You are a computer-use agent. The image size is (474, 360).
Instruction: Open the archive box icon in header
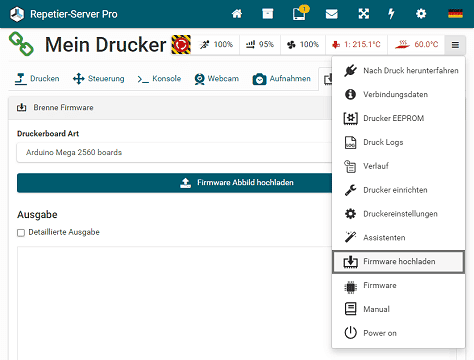tap(268, 14)
